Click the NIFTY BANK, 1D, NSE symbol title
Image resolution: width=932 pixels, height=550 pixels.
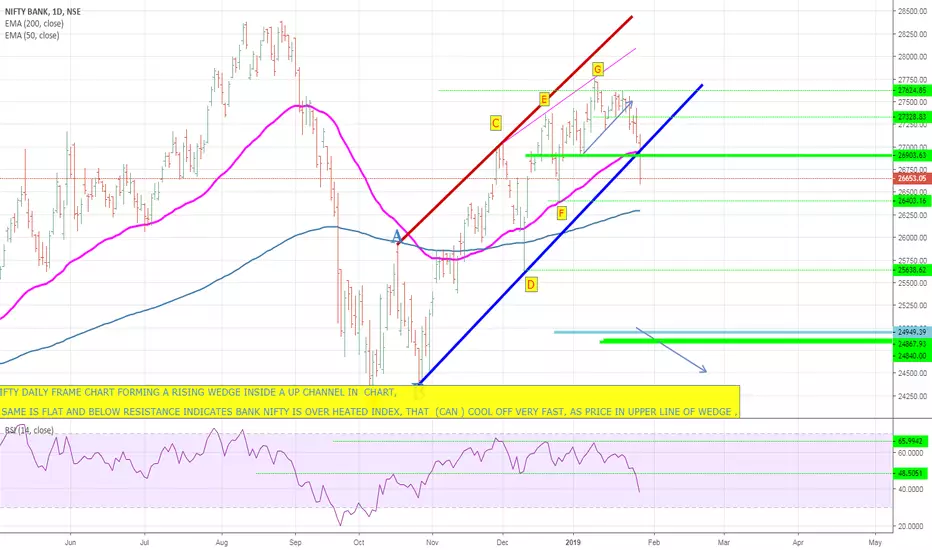tap(43, 12)
